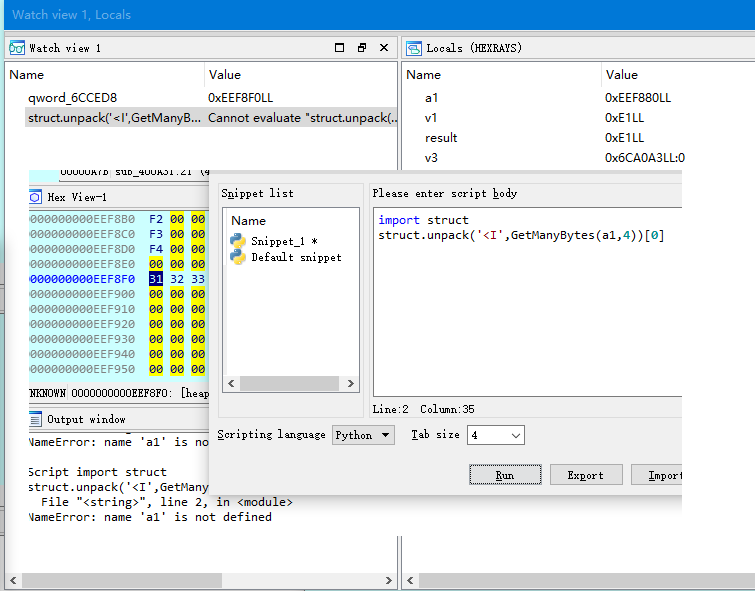
Task: Click 'Script import struct' line in Output window
Action: tap(98, 472)
